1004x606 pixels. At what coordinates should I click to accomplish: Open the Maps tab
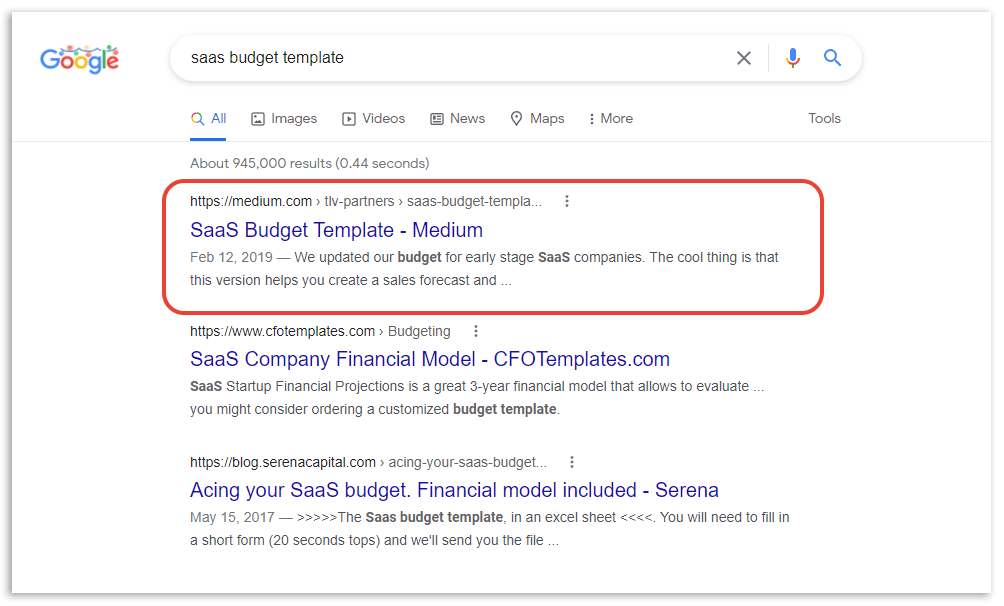[537, 119]
